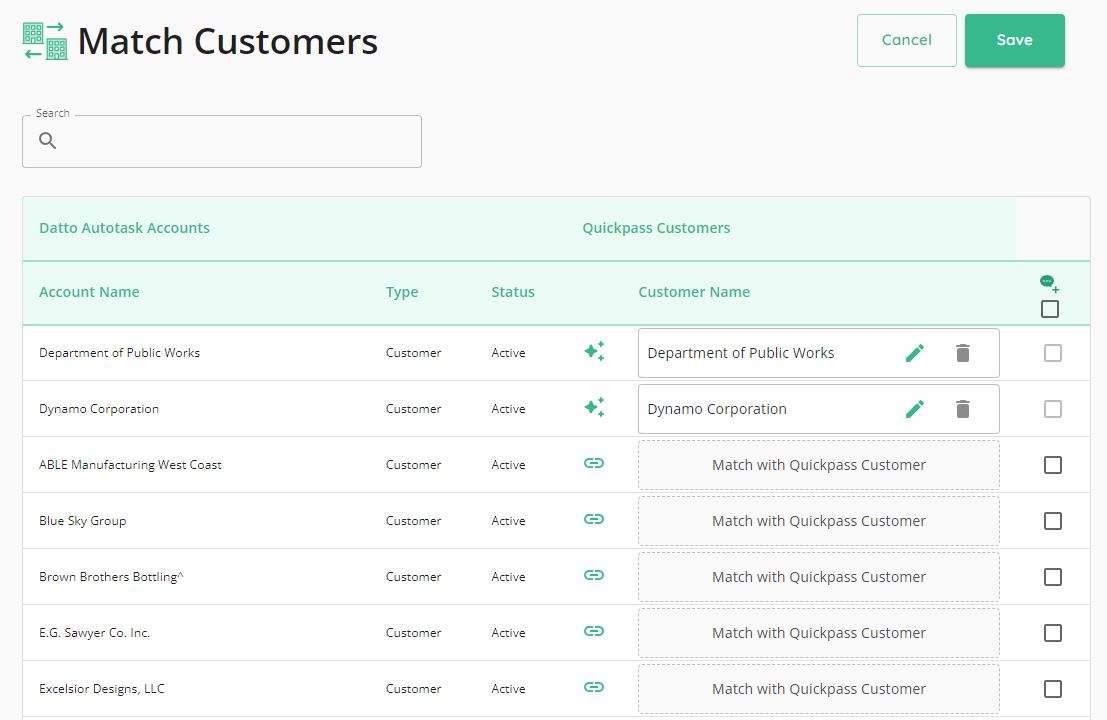The image size is (1107, 720).
Task: Click the Datto Autotask Accounts heading
Action: point(124,228)
